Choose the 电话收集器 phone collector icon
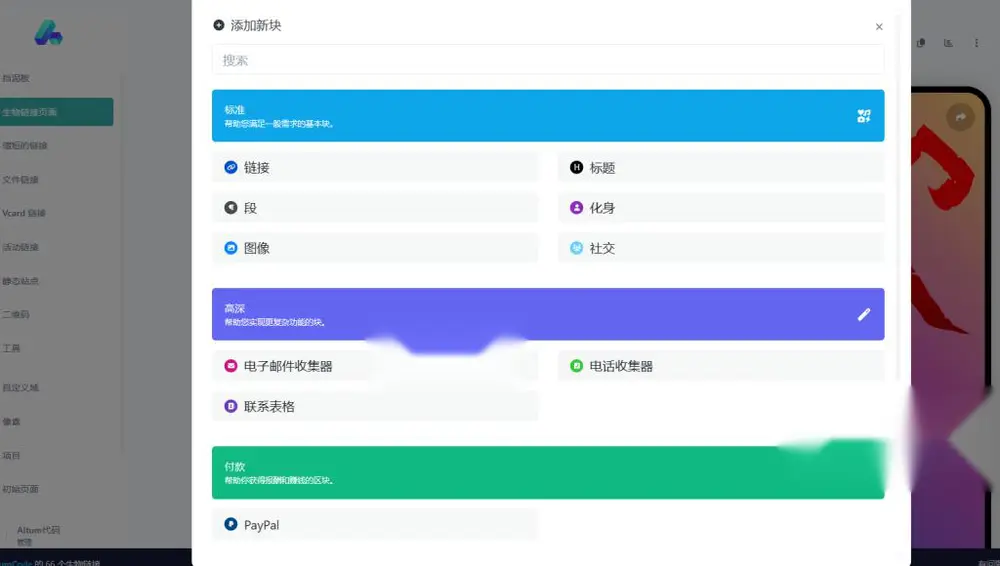 pos(577,366)
